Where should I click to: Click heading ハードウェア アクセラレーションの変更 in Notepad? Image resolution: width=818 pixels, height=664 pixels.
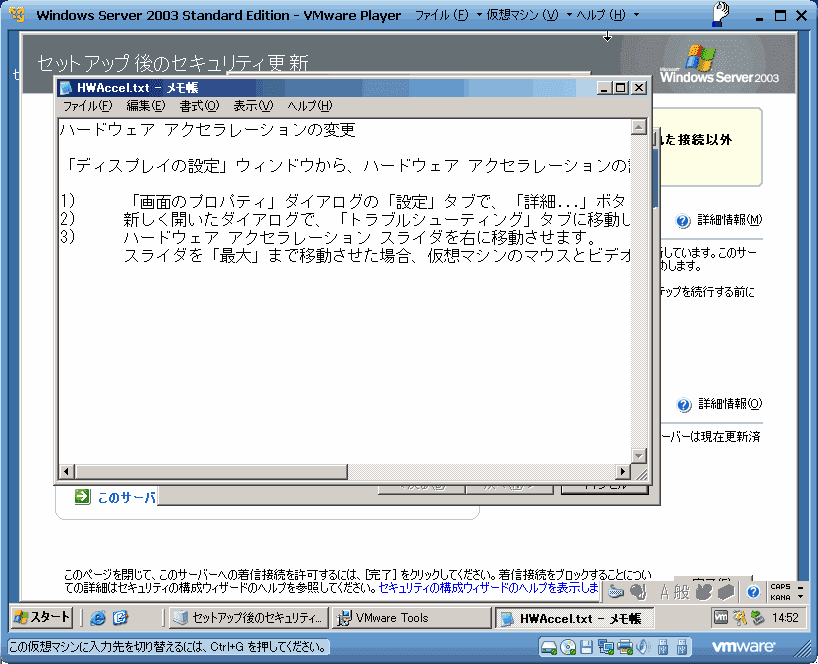click(208, 129)
